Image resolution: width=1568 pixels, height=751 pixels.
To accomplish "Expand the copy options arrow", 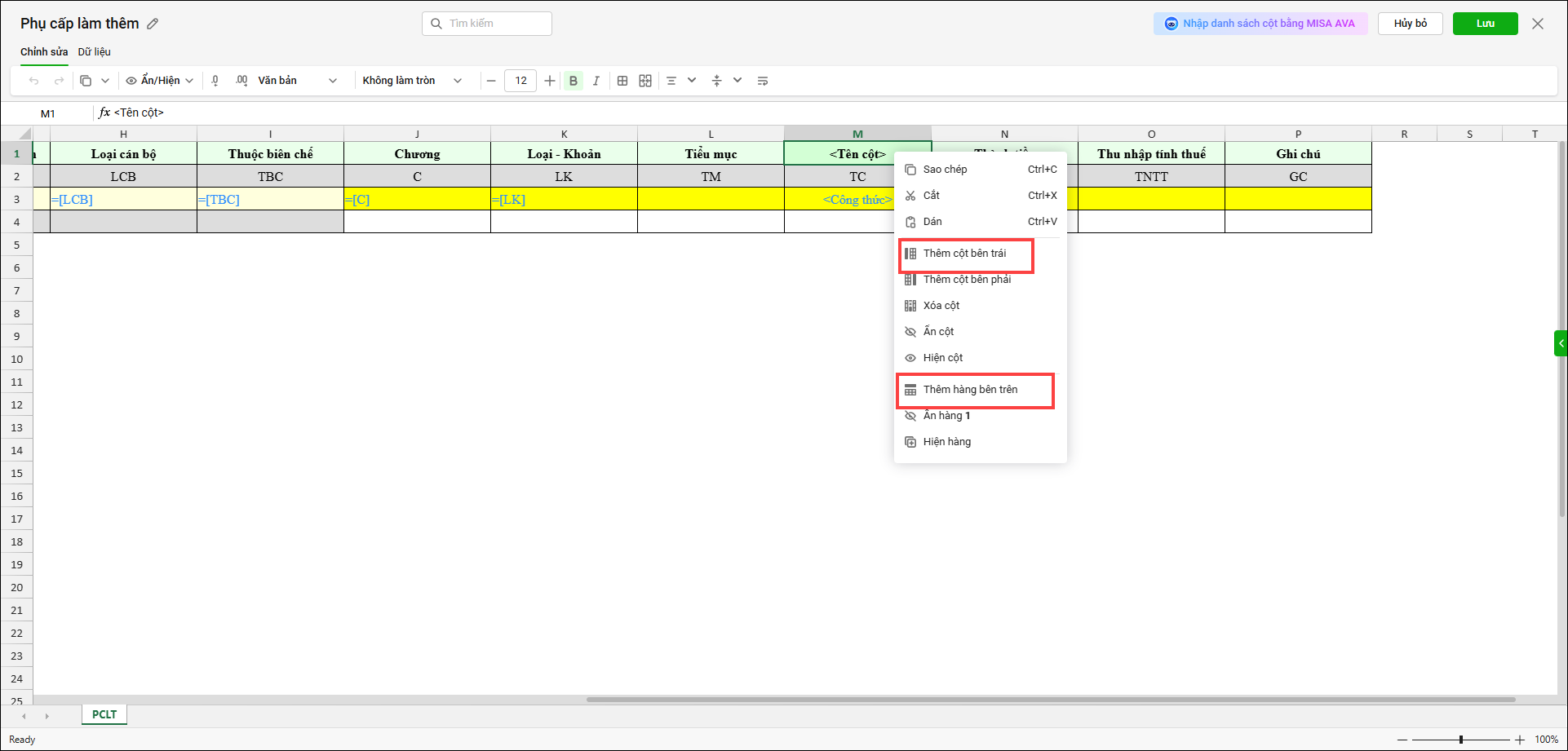I will pyautogui.click(x=105, y=81).
